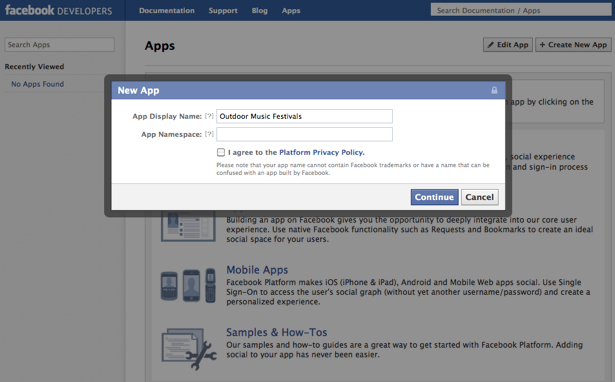Viewport: 615px width, 382px height.
Task: Click the Edit App button
Action: [x=508, y=45]
